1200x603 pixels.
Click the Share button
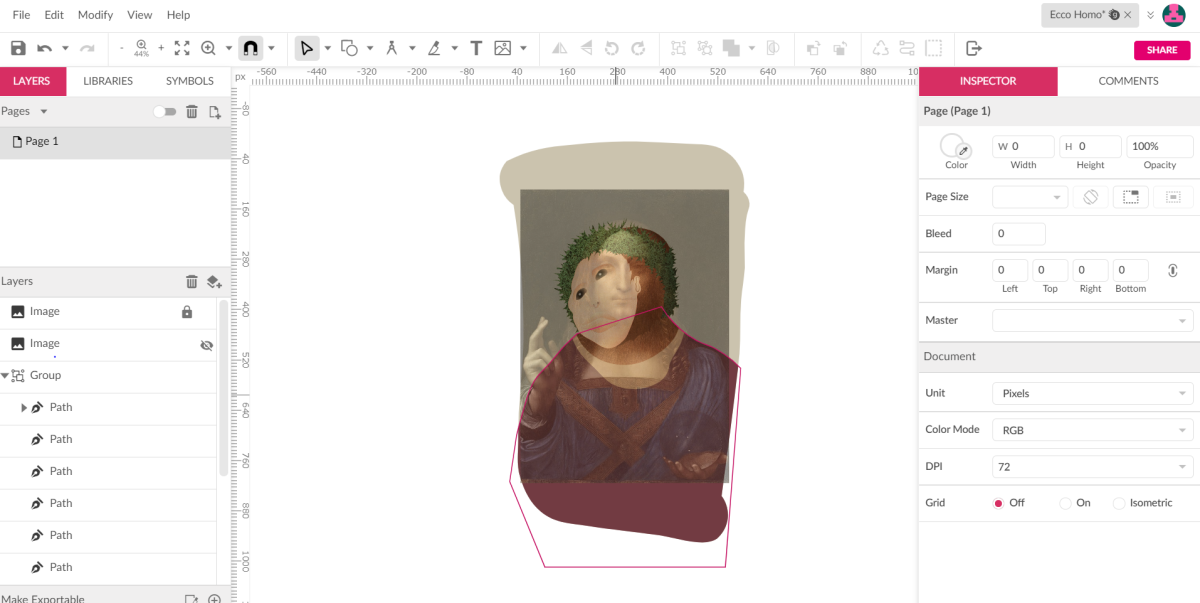click(1162, 50)
